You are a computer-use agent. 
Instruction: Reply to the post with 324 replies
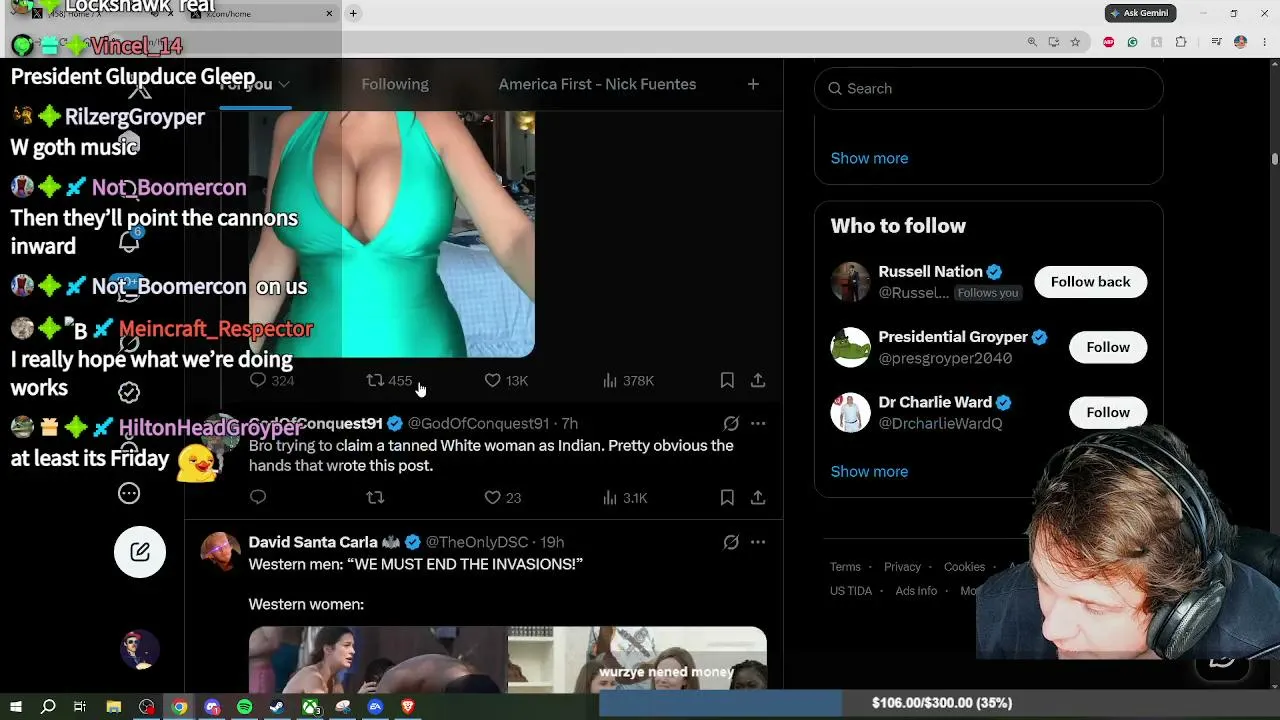click(x=271, y=381)
